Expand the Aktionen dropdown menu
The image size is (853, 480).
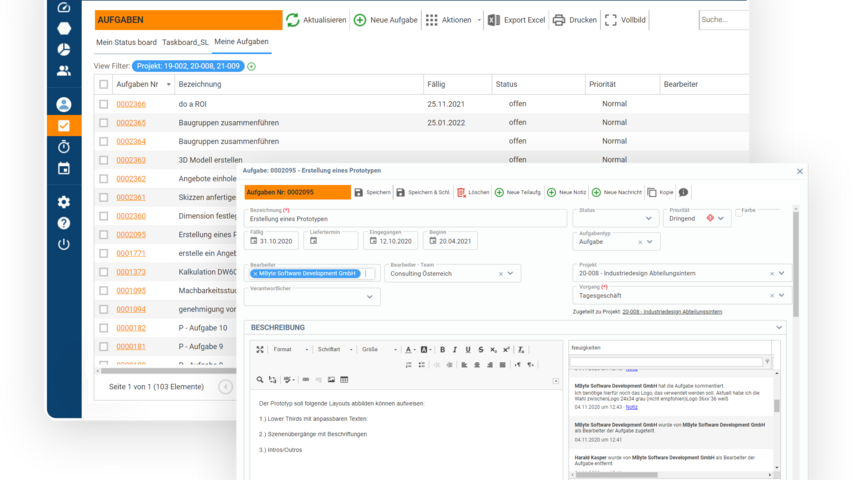point(478,20)
